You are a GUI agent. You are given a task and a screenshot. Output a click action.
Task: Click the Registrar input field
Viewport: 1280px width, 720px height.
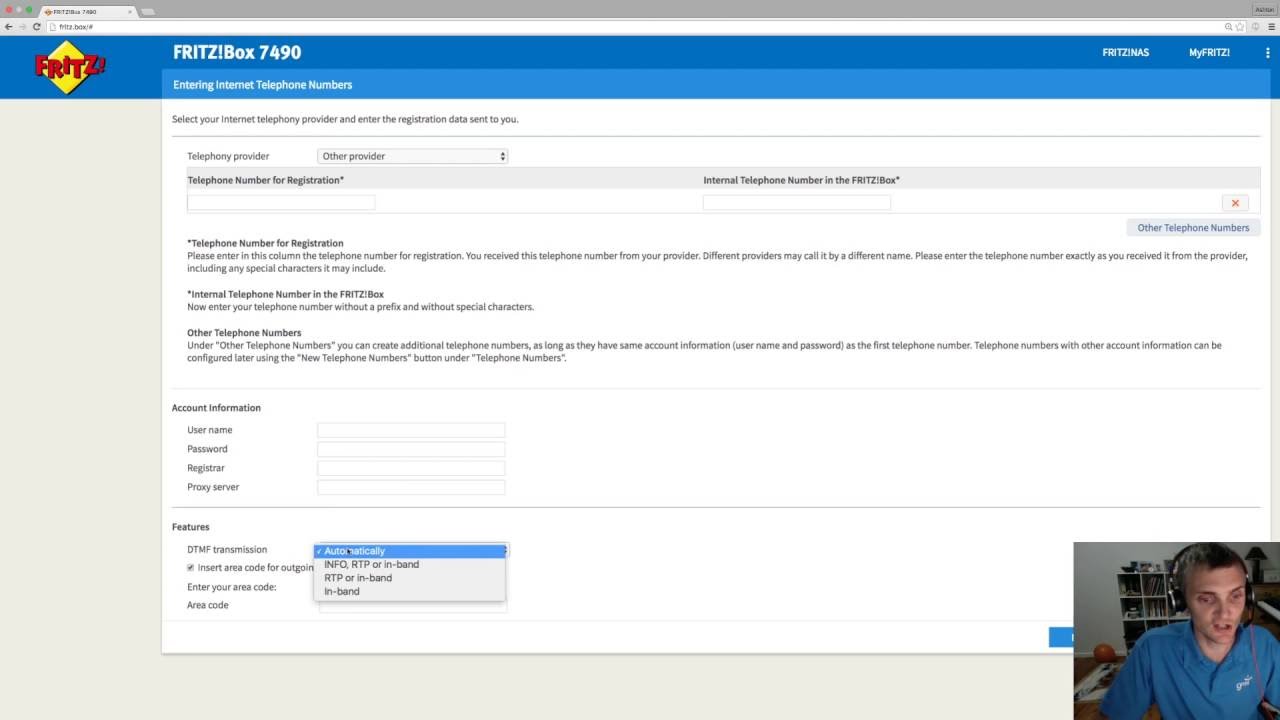click(x=411, y=468)
